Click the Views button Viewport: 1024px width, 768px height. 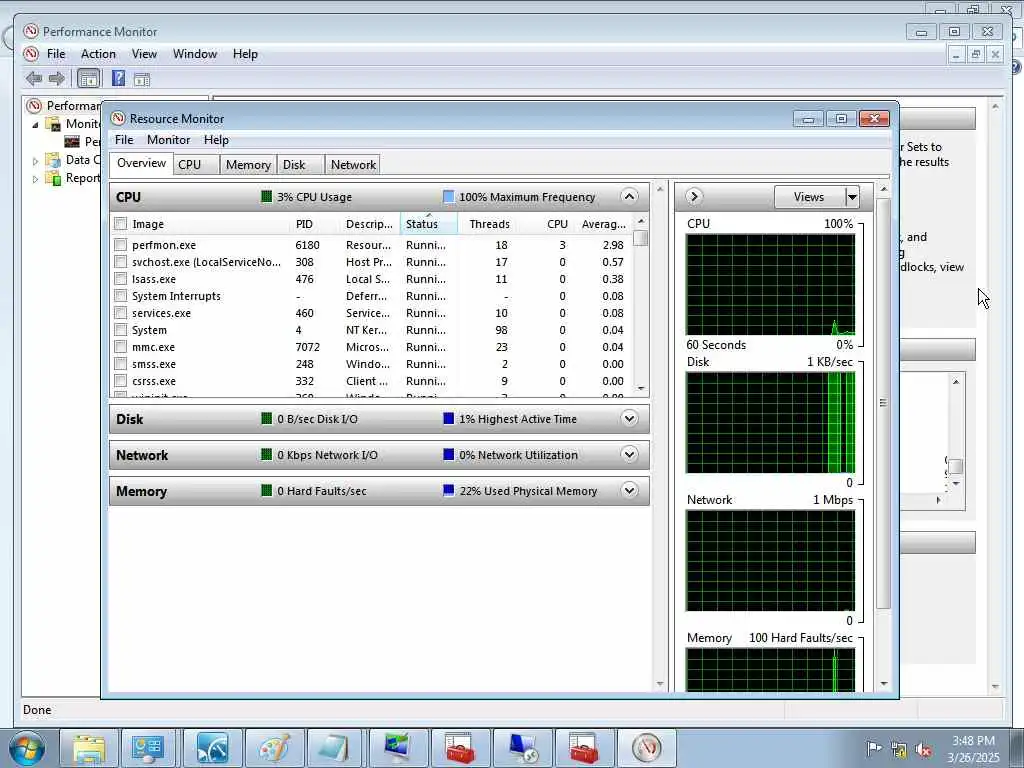coord(809,197)
